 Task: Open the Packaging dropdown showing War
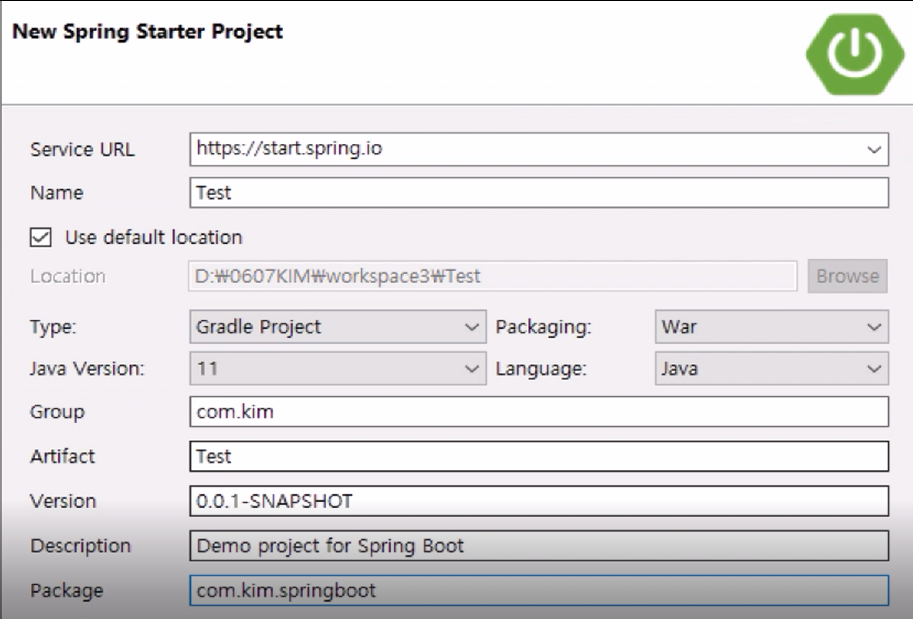pyautogui.click(x=772, y=327)
